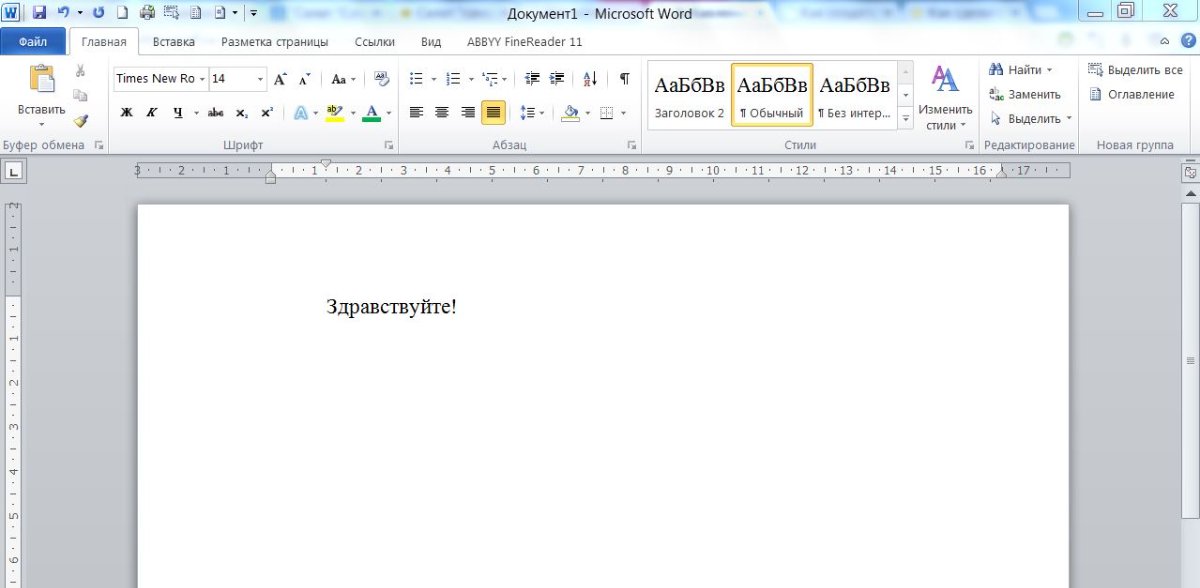The height and width of the screenshot is (588, 1200).
Task: Click the Grow Font icon
Action: [280, 79]
